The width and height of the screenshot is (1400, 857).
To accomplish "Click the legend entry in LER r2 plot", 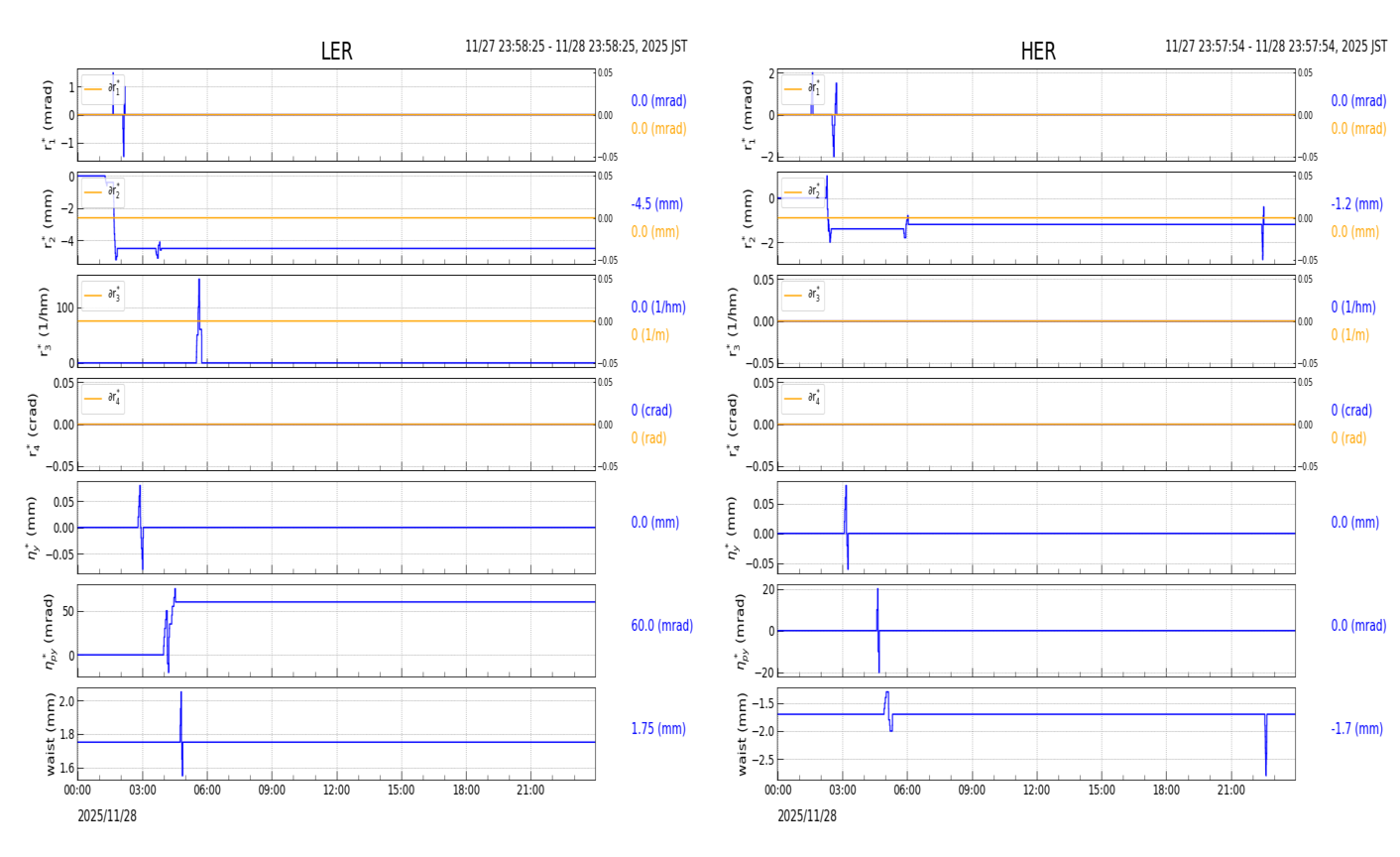I will pos(103,191).
